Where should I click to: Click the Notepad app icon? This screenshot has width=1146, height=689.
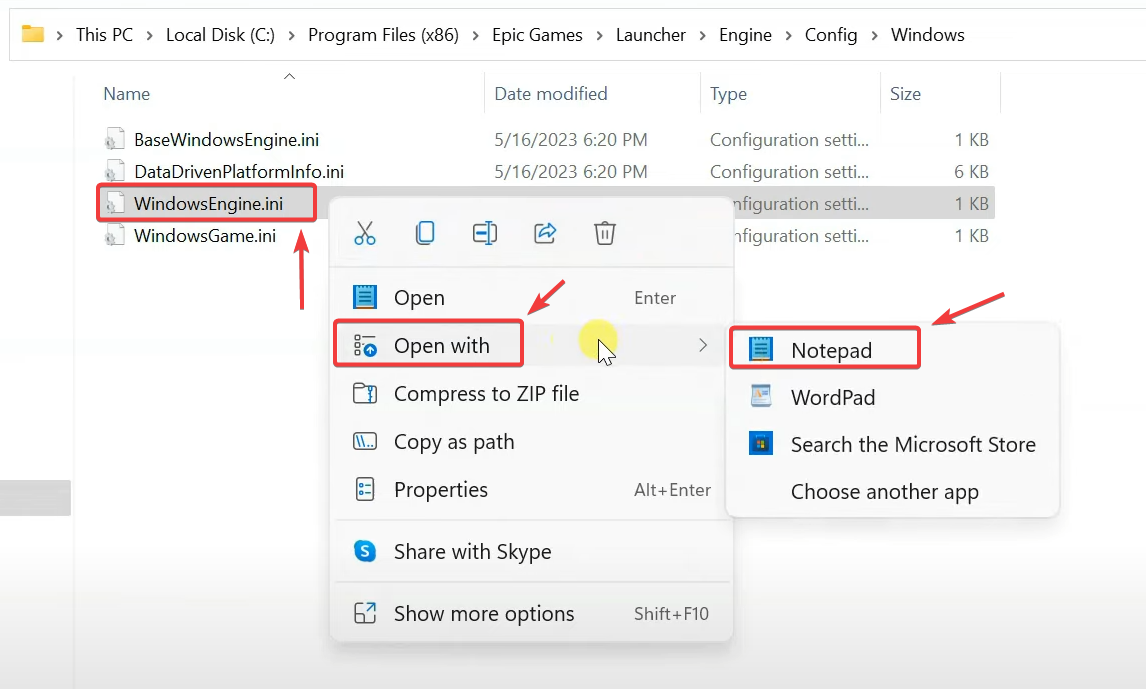(x=761, y=349)
